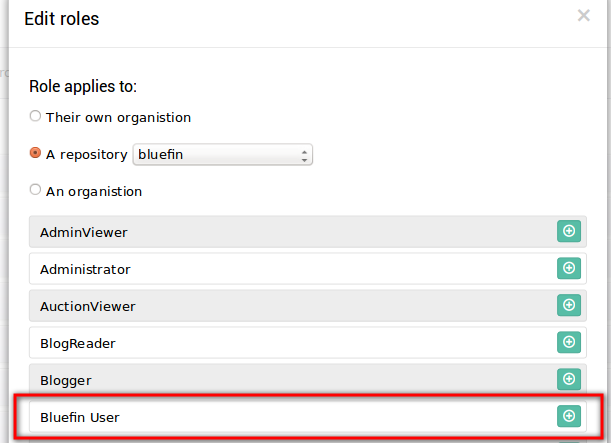Open the bluefin repository dropdown
Screen dimensions: 611x443
pos(223,155)
